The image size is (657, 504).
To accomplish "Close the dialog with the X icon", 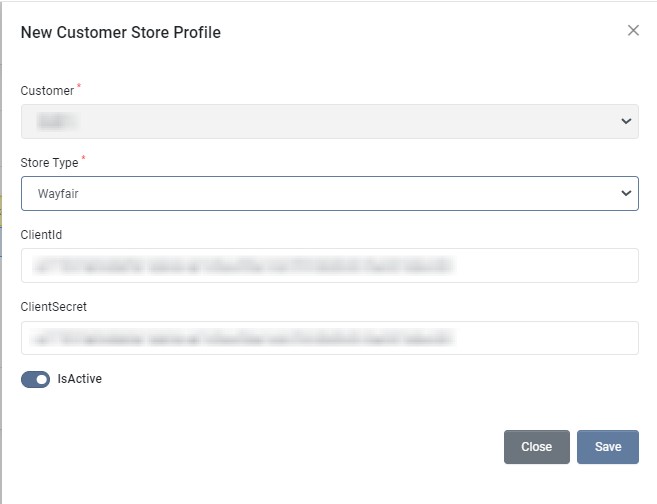I will (633, 31).
